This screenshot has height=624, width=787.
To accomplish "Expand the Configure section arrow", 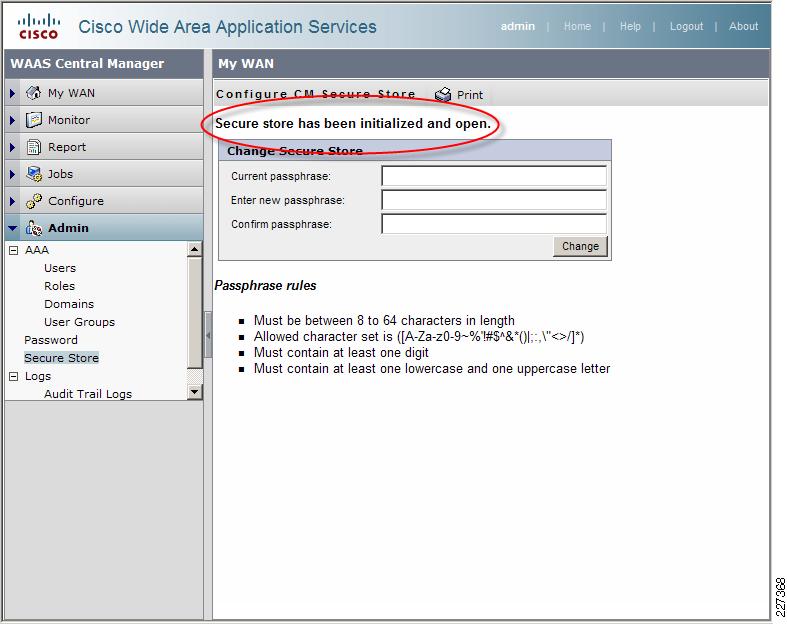I will (x=13, y=202).
